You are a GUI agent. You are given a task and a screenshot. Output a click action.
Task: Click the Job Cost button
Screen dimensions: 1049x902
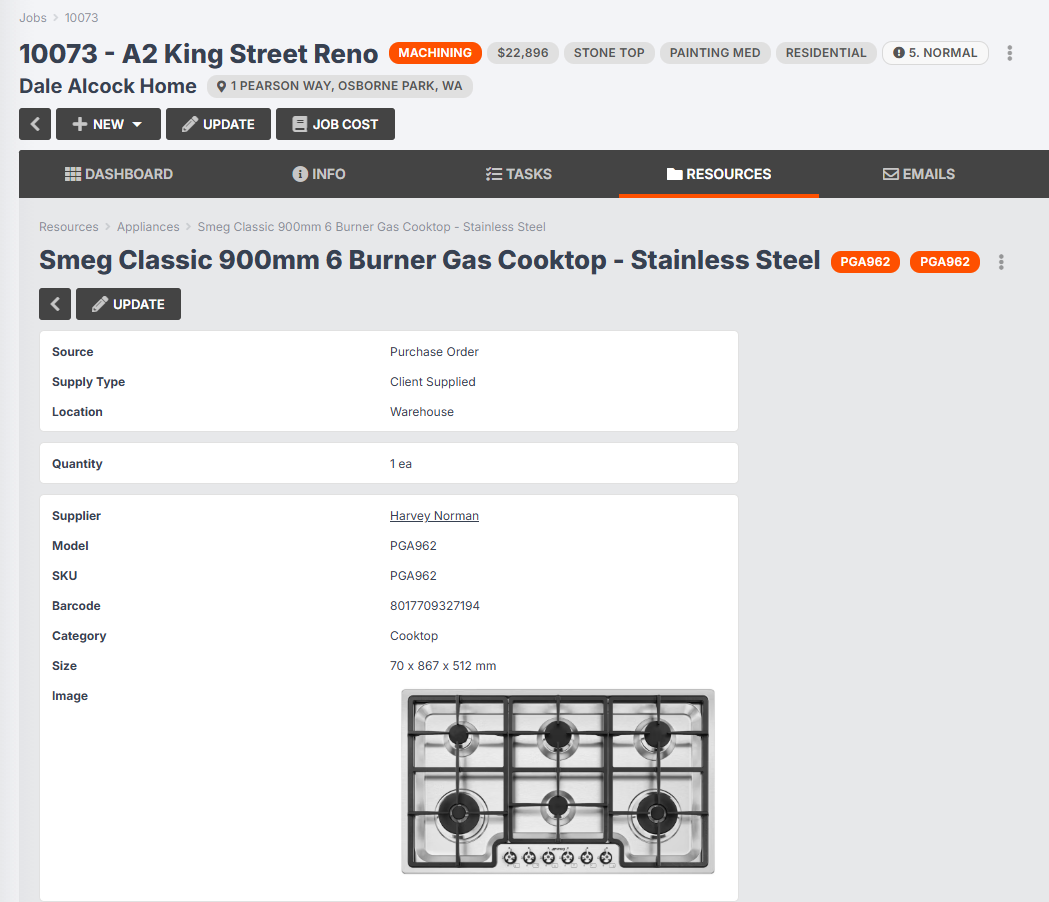(x=335, y=124)
